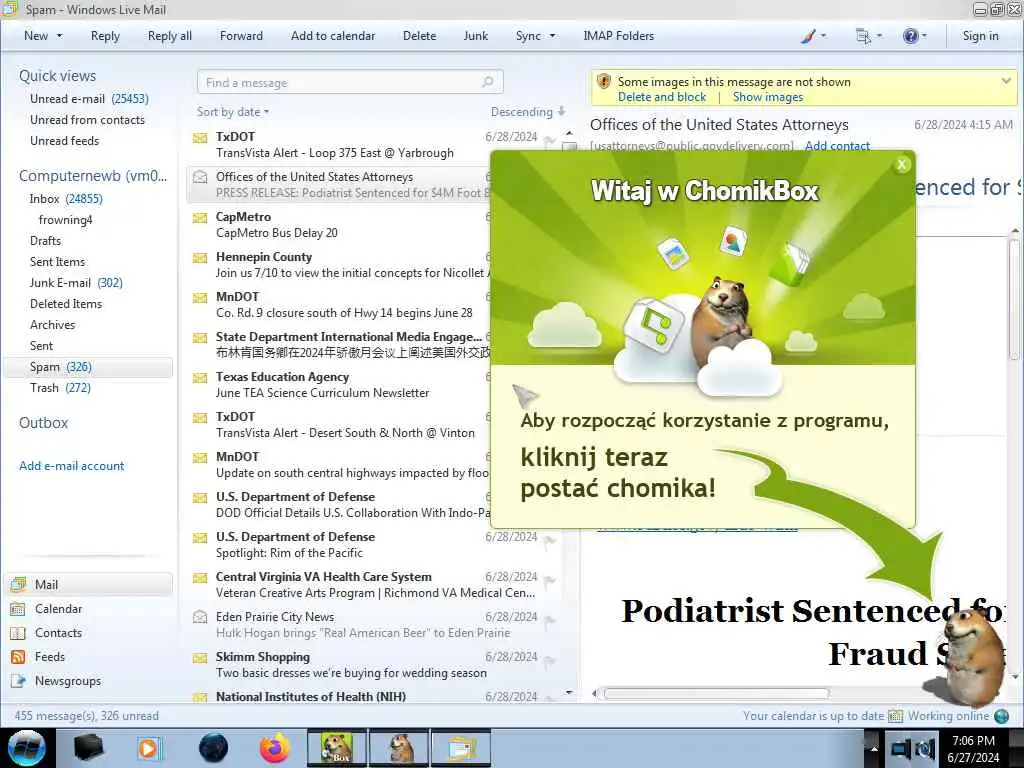Click the Mail icon in bottom navigation
Image resolution: width=1024 pixels, height=768 pixels.
click(18, 584)
